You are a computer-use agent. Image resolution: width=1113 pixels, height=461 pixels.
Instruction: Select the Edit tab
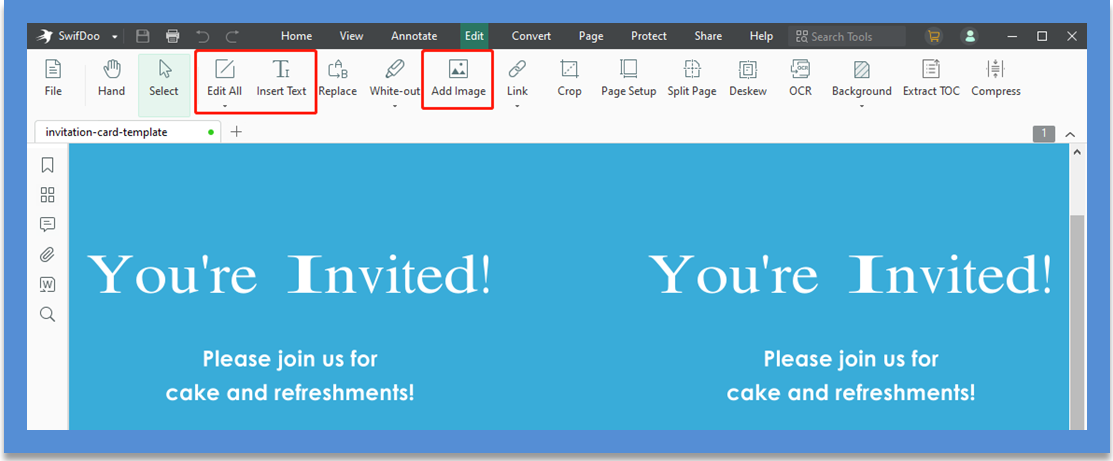coord(474,36)
